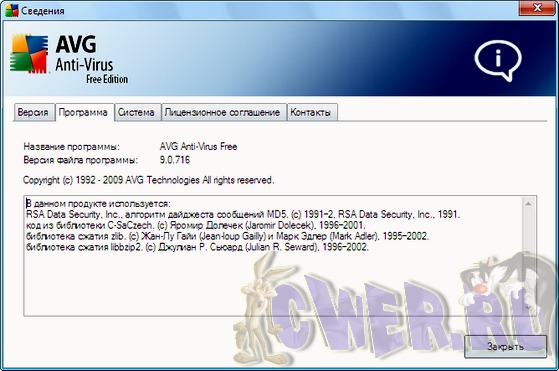The height and width of the screenshot is (371, 559).
Task: Click the C-SaCzech library credit line
Action: [x=196, y=225]
